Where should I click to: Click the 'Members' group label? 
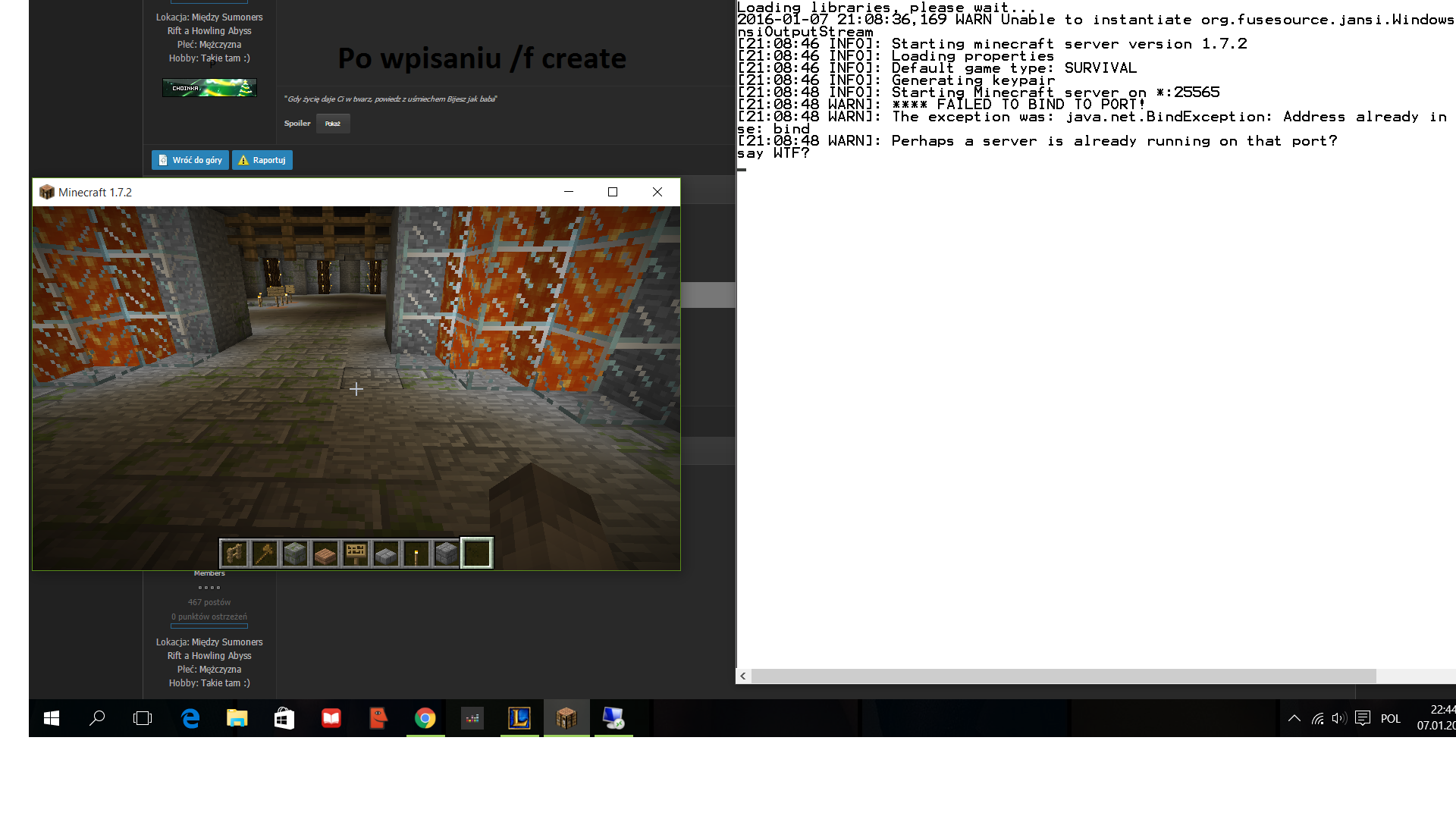tap(209, 573)
